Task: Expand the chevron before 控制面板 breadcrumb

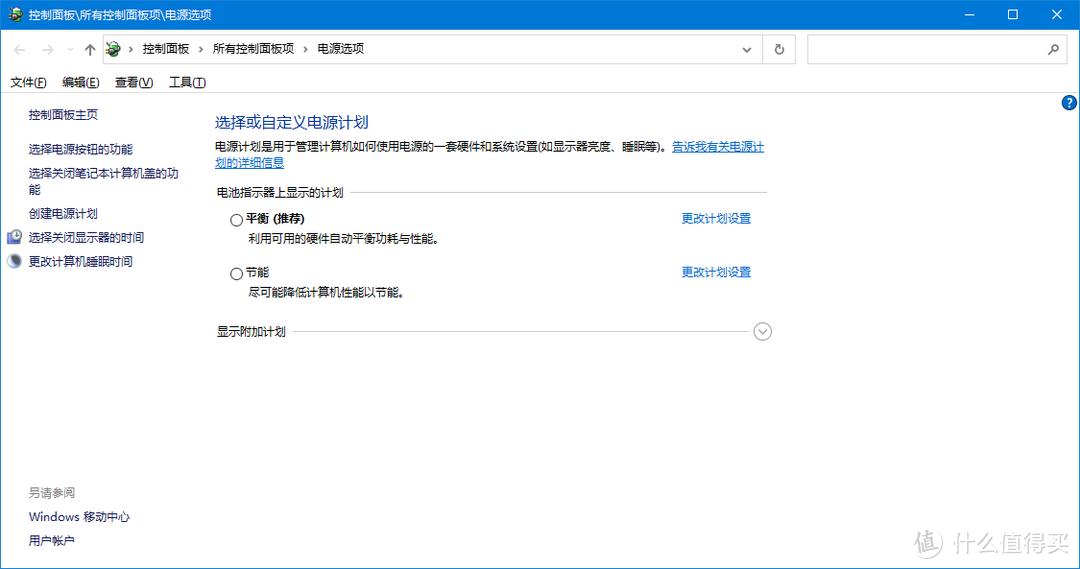Action: tap(131, 50)
